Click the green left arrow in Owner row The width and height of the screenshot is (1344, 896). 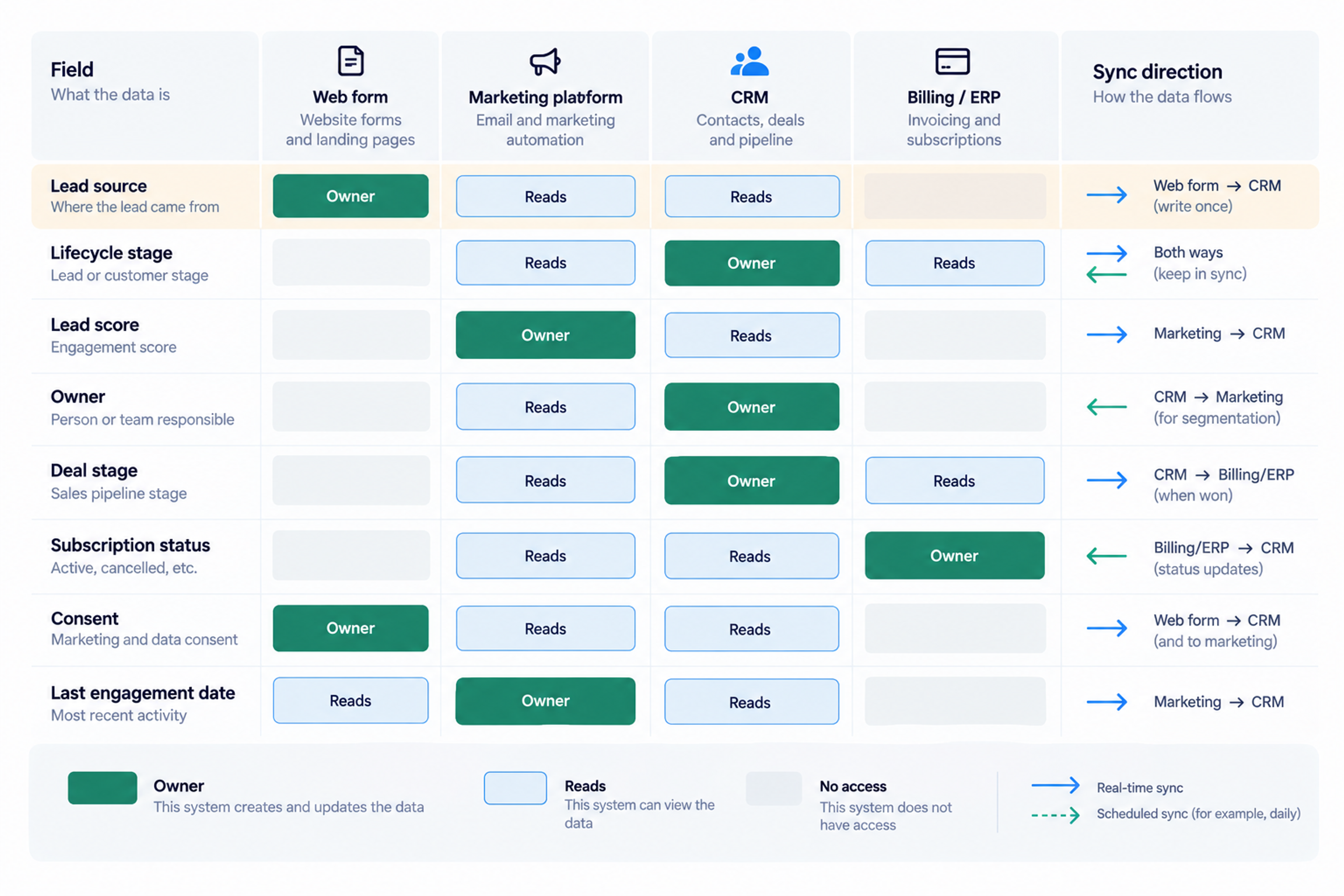1107,407
